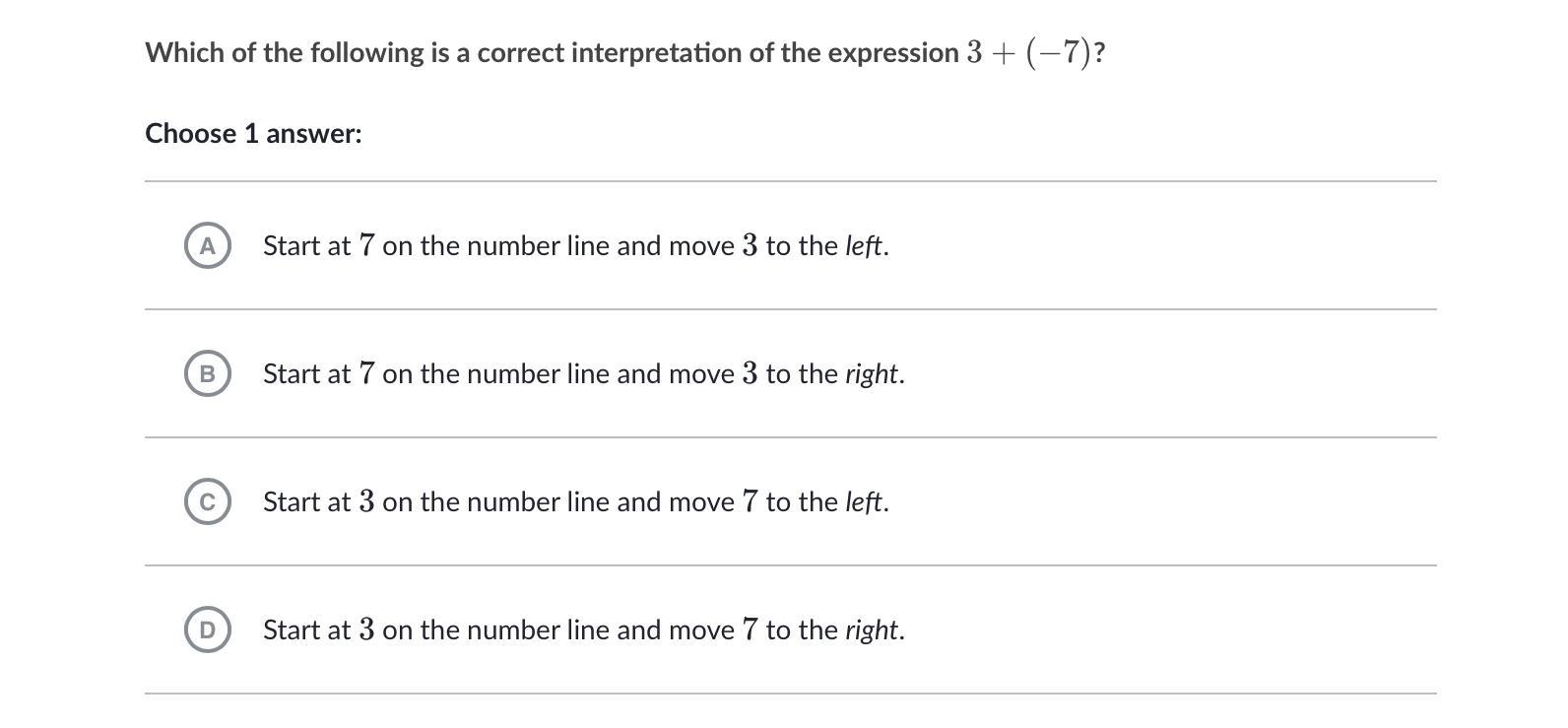Click answer text 'Start at 7… move 3 to the right'
Image resolution: width=1568 pixels, height=728 pixels.
tap(583, 373)
